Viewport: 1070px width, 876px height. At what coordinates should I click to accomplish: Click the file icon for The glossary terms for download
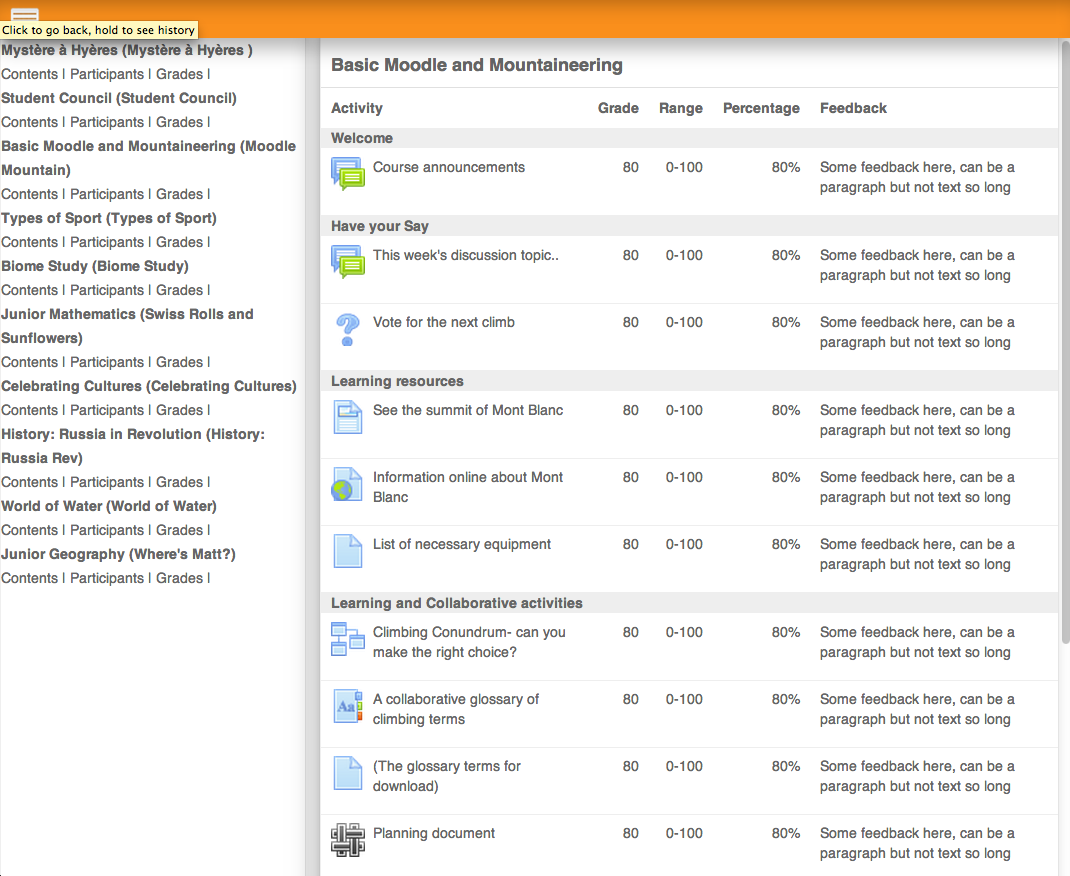coord(348,772)
